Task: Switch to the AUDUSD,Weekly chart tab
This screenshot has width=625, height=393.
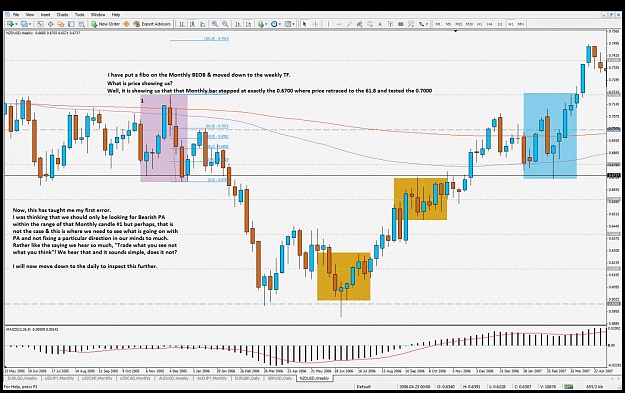Action: click(x=173, y=378)
